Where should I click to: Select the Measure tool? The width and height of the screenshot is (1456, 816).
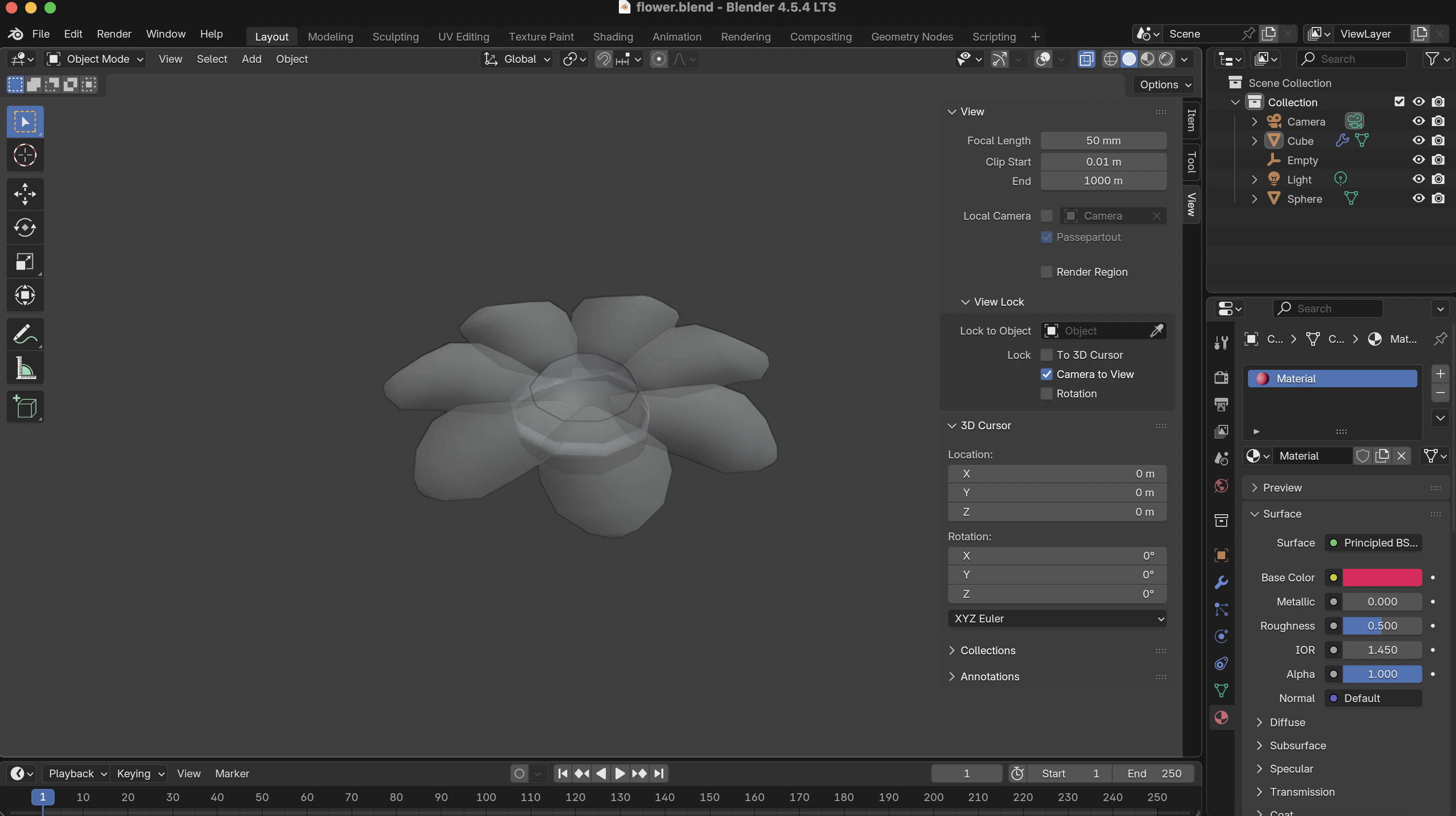click(25, 368)
